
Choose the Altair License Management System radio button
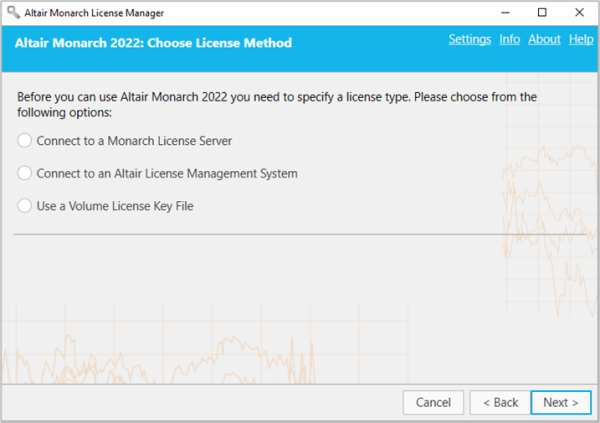point(25,173)
